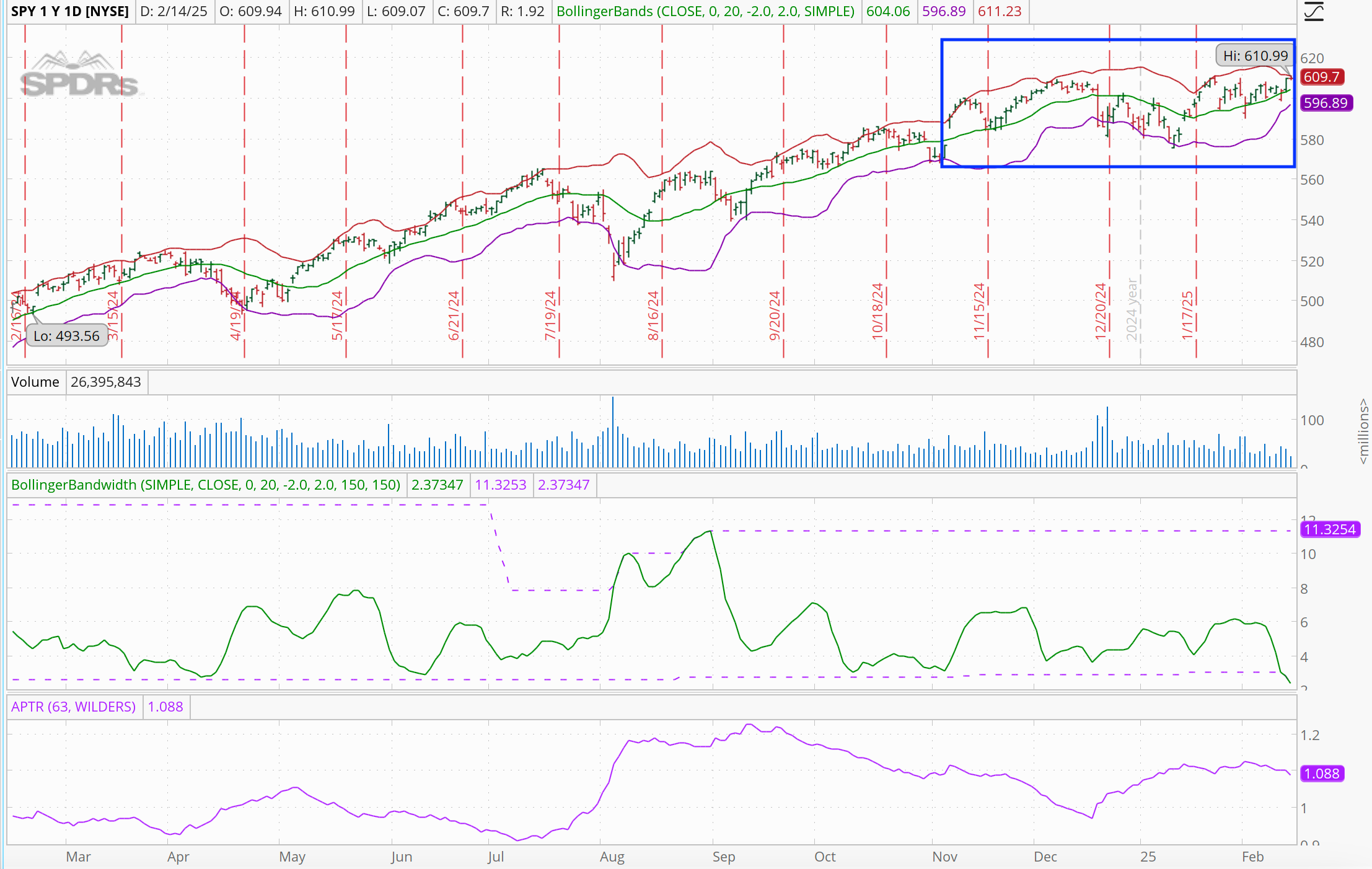Click the red 609.7 last price bubble

coord(1322,77)
